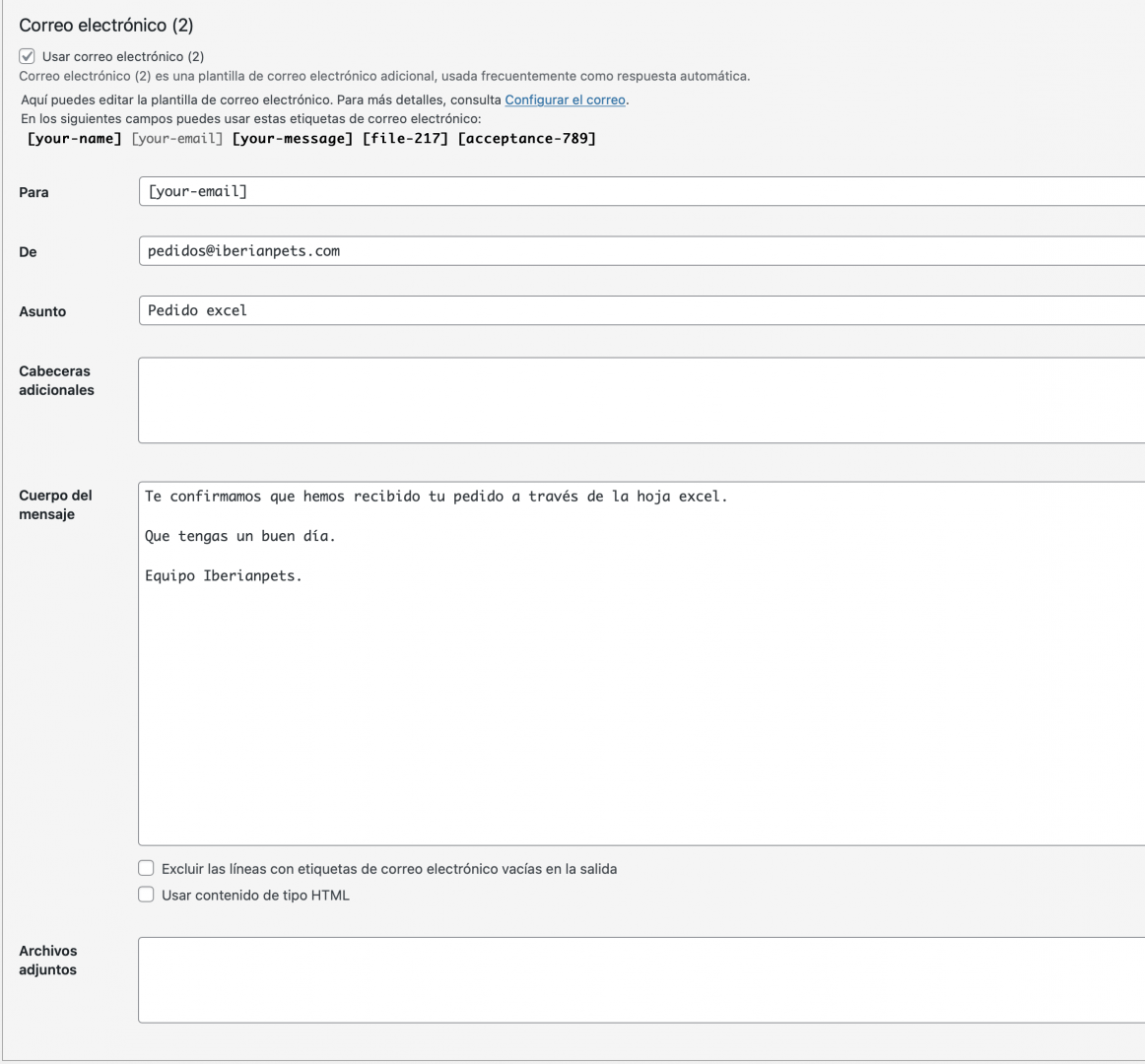
Task: Click the 'Equipo Iberianpets.' signature line
Action: (x=224, y=575)
